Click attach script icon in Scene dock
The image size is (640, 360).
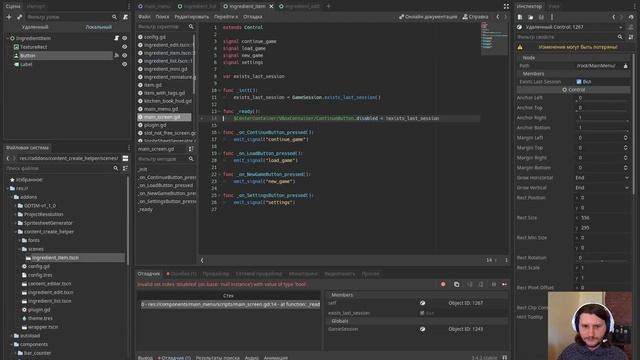click(x=125, y=17)
